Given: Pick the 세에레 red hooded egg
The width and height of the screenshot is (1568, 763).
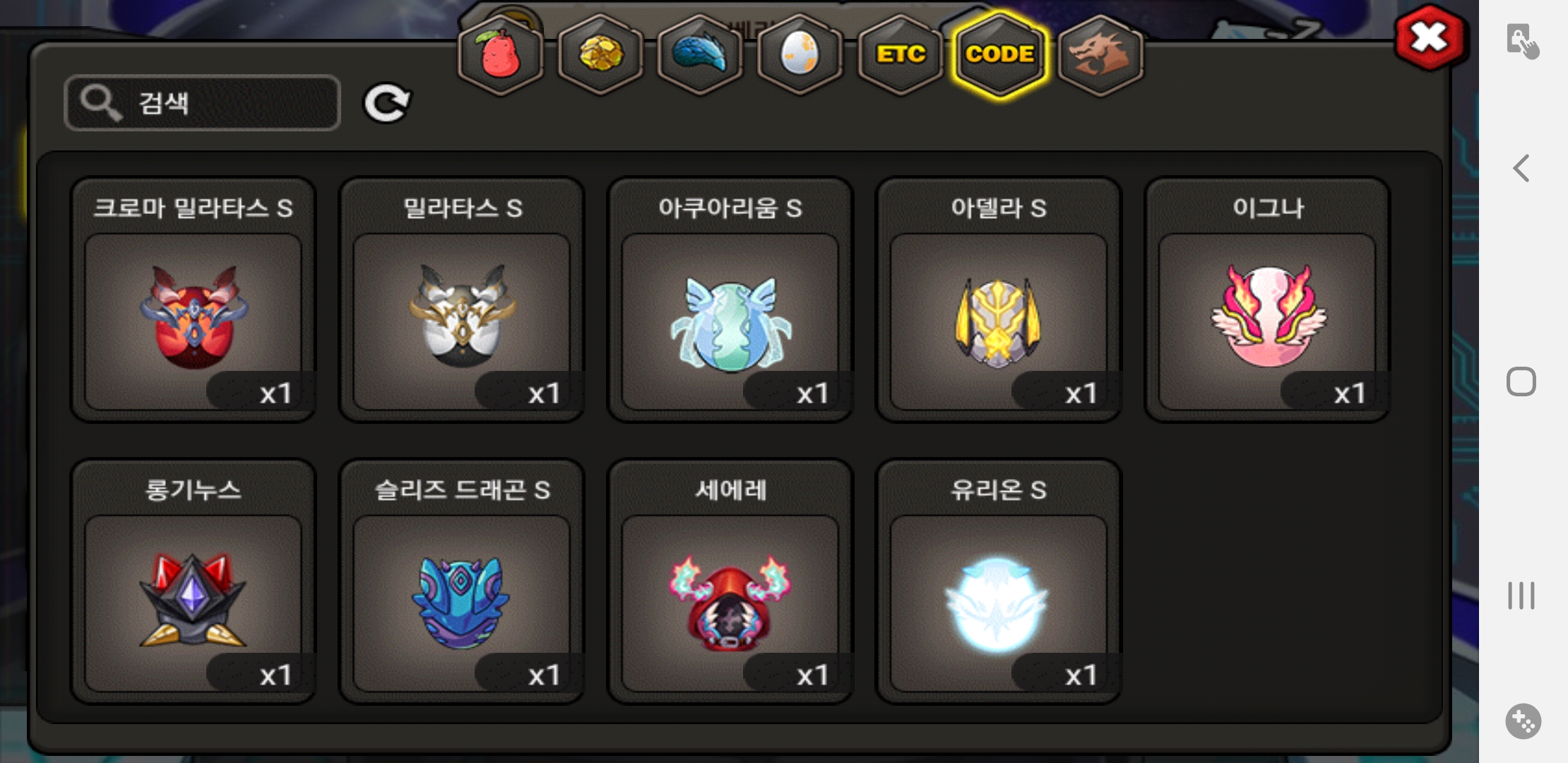Looking at the screenshot, I should [x=730, y=581].
